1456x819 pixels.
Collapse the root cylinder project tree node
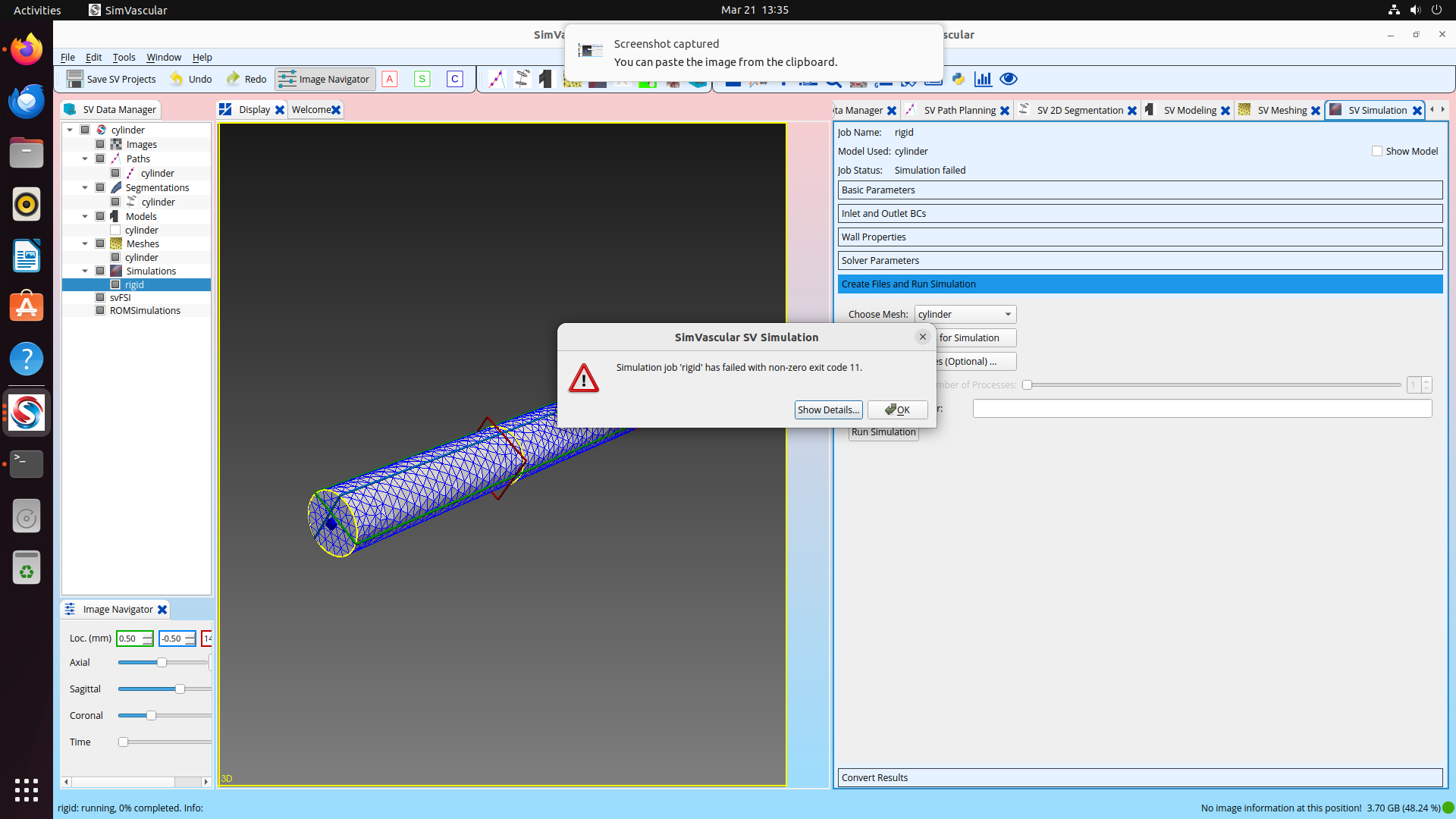pos(71,130)
